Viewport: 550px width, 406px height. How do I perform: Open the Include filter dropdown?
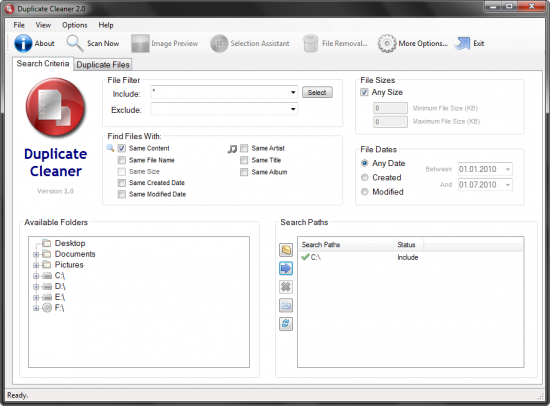(293, 93)
